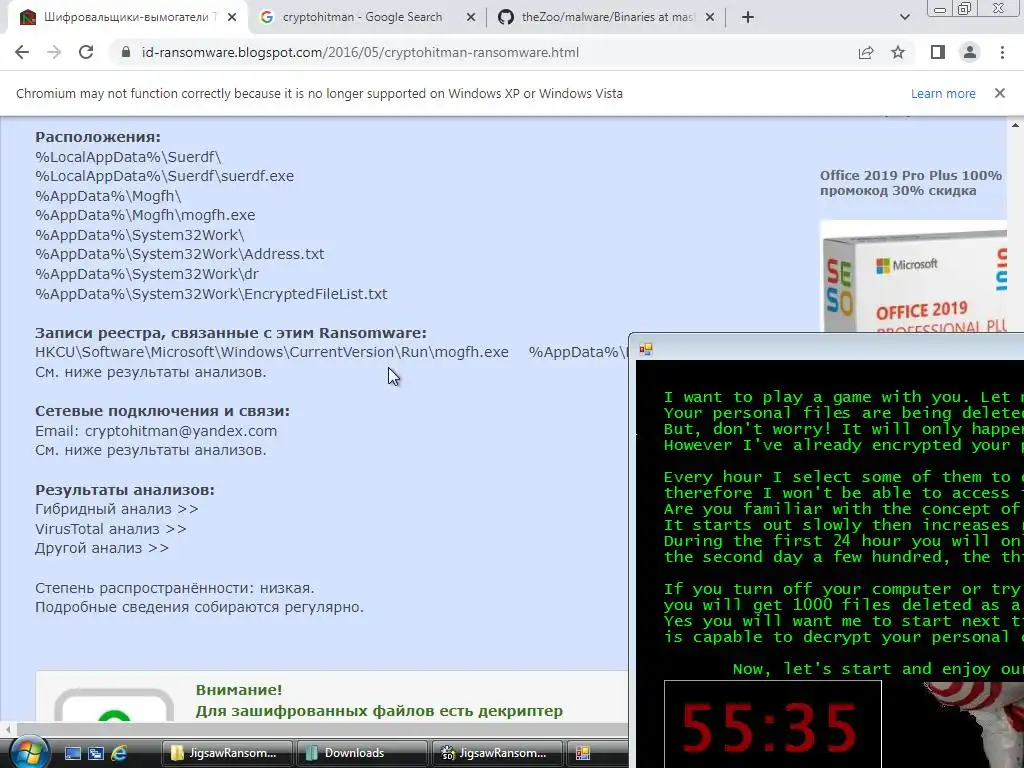Click the Расположения heading
This screenshot has height=768, width=1024.
pyautogui.click(x=98, y=137)
